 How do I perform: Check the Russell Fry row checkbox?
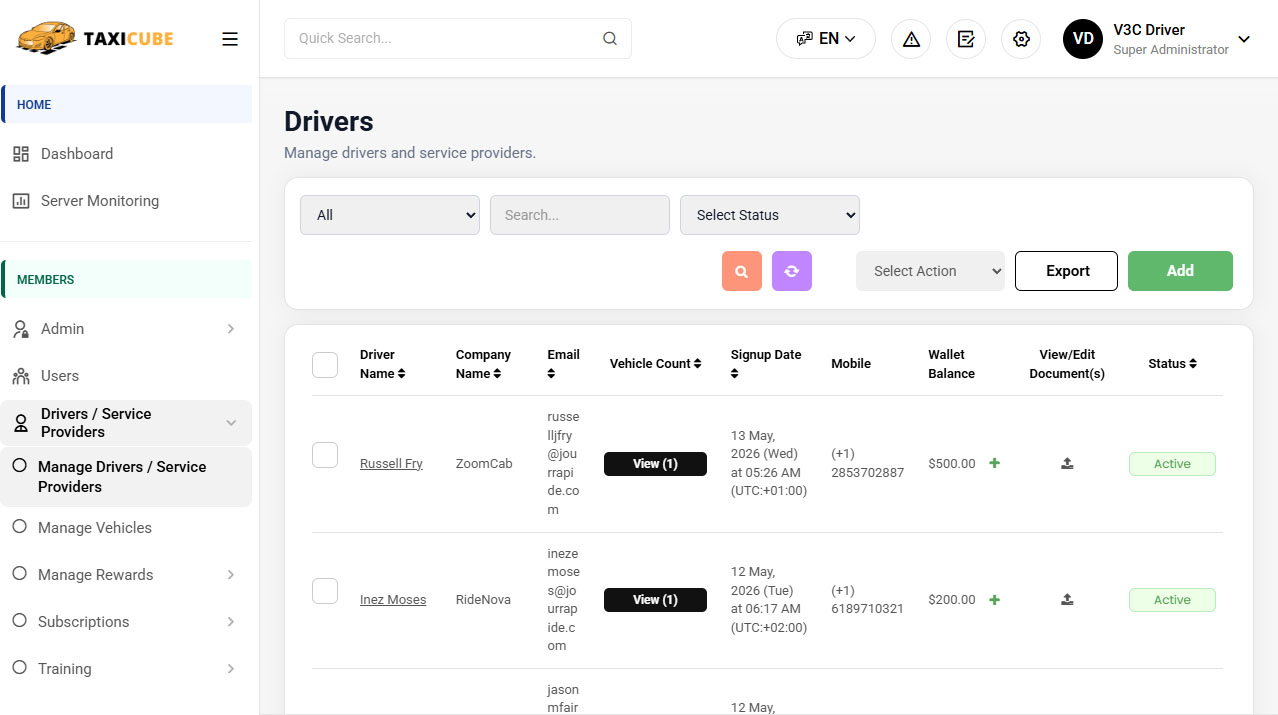click(325, 455)
